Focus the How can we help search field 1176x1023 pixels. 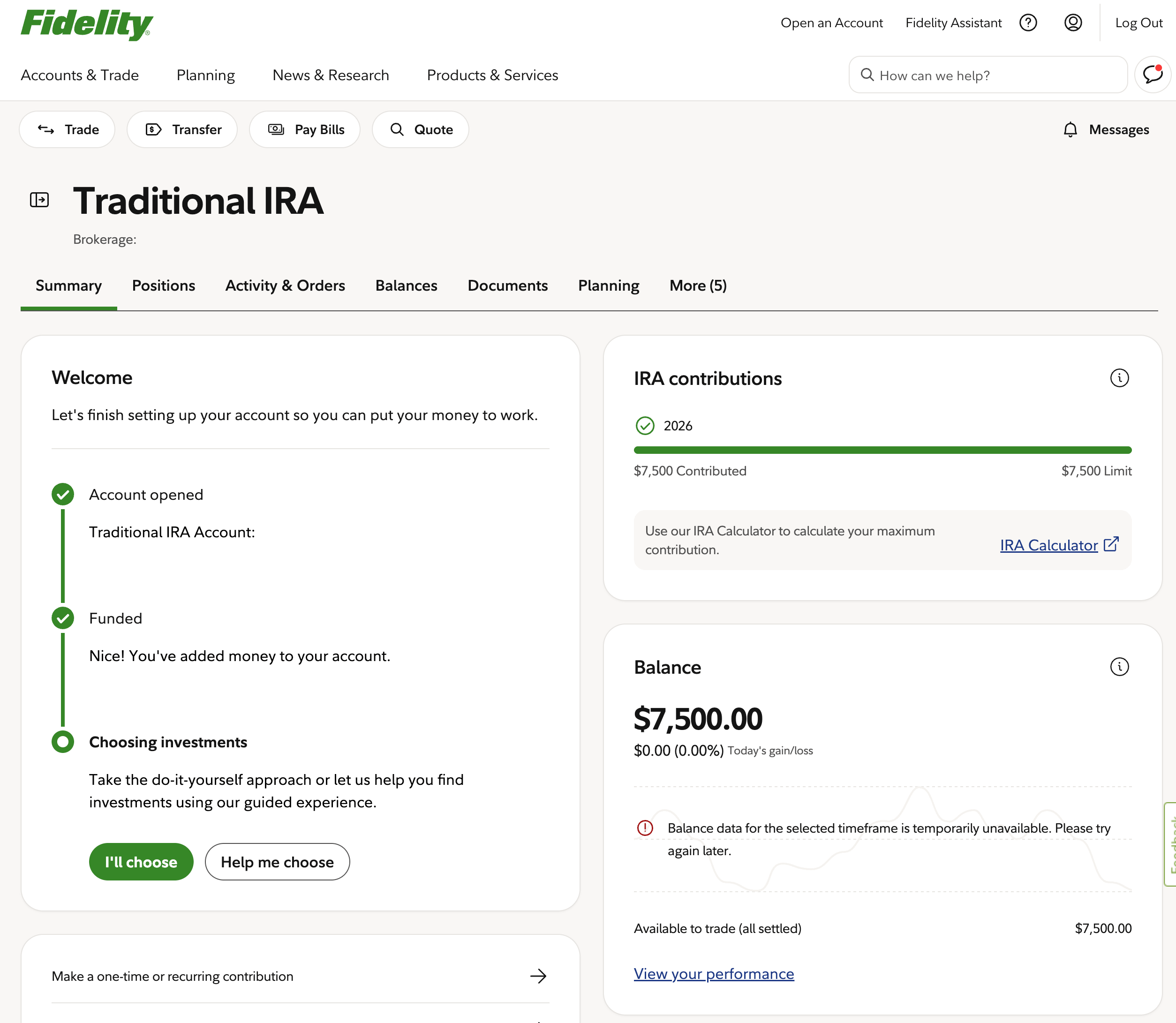tap(988, 75)
